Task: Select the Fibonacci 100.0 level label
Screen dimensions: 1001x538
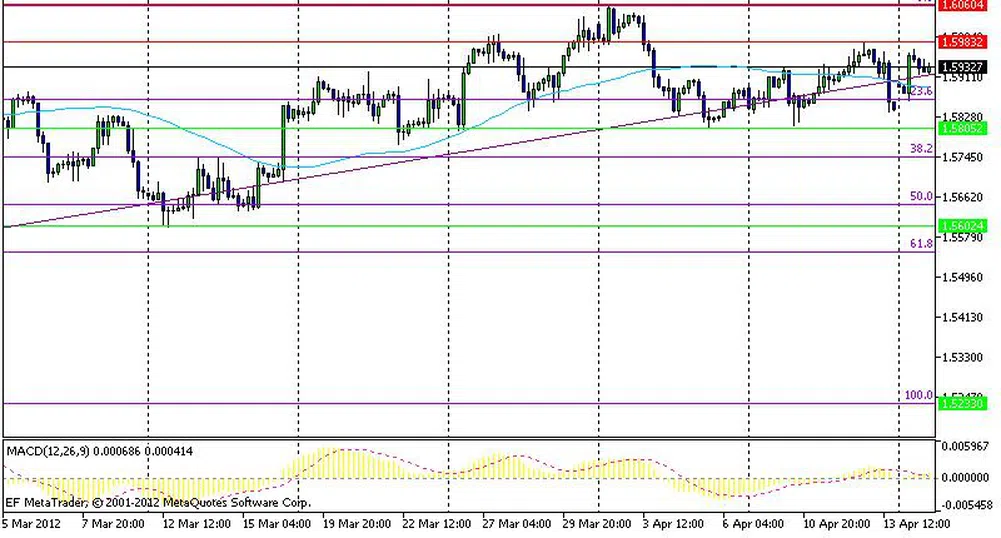Action: tap(918, 395)
